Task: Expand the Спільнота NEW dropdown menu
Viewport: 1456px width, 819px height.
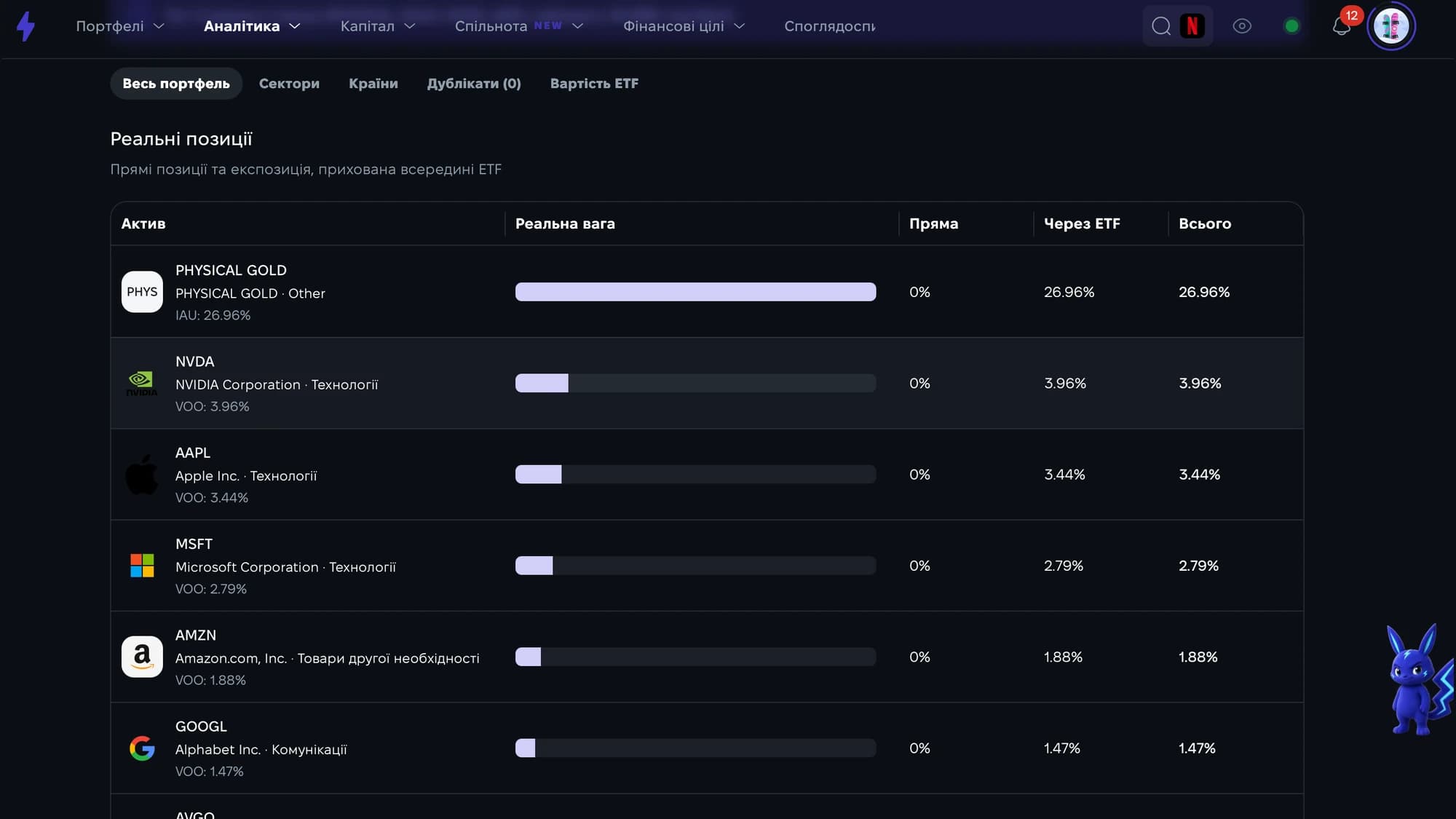Action: pos(519,26)
